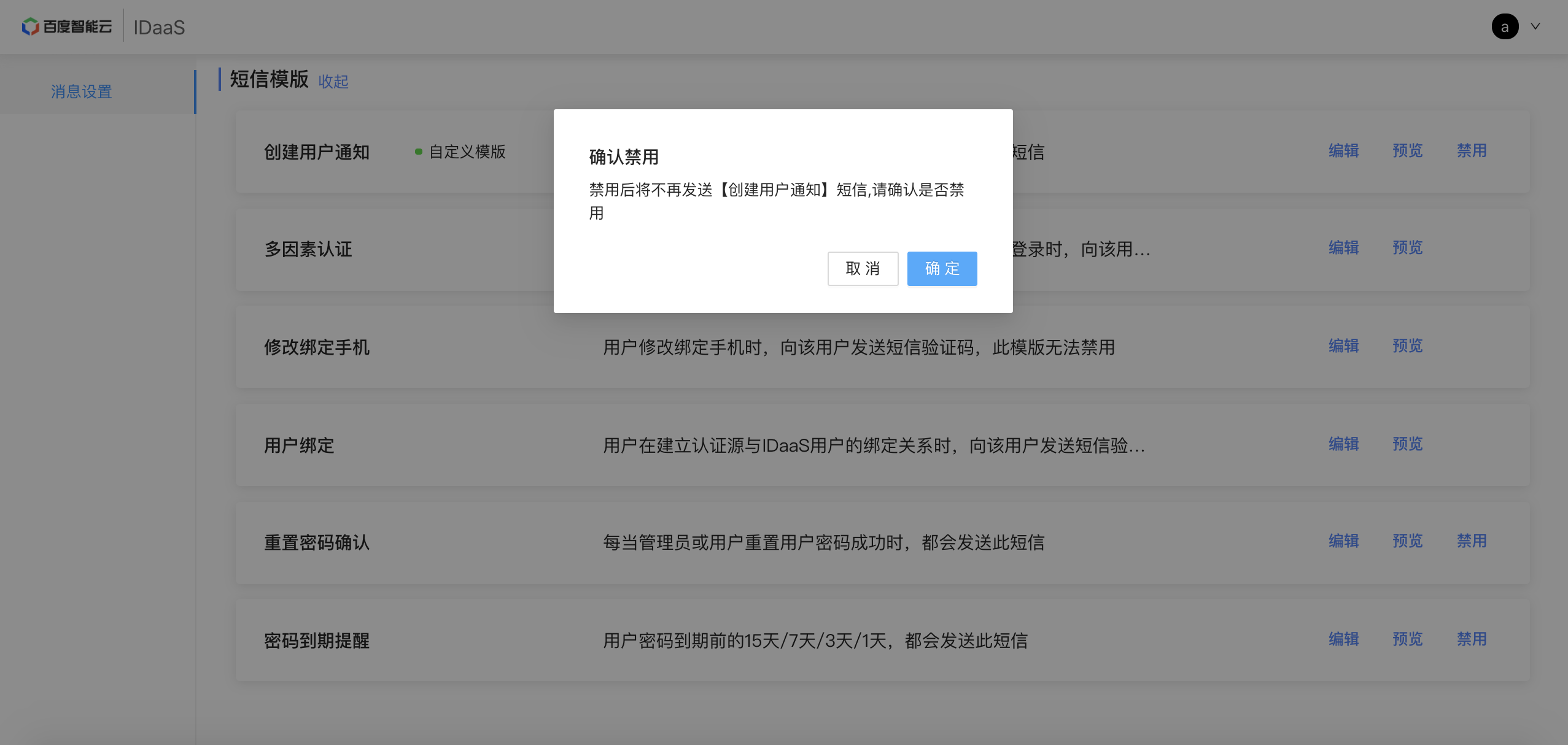Click the IDaaS product title

pyautogui.click(x=159, y=28)
